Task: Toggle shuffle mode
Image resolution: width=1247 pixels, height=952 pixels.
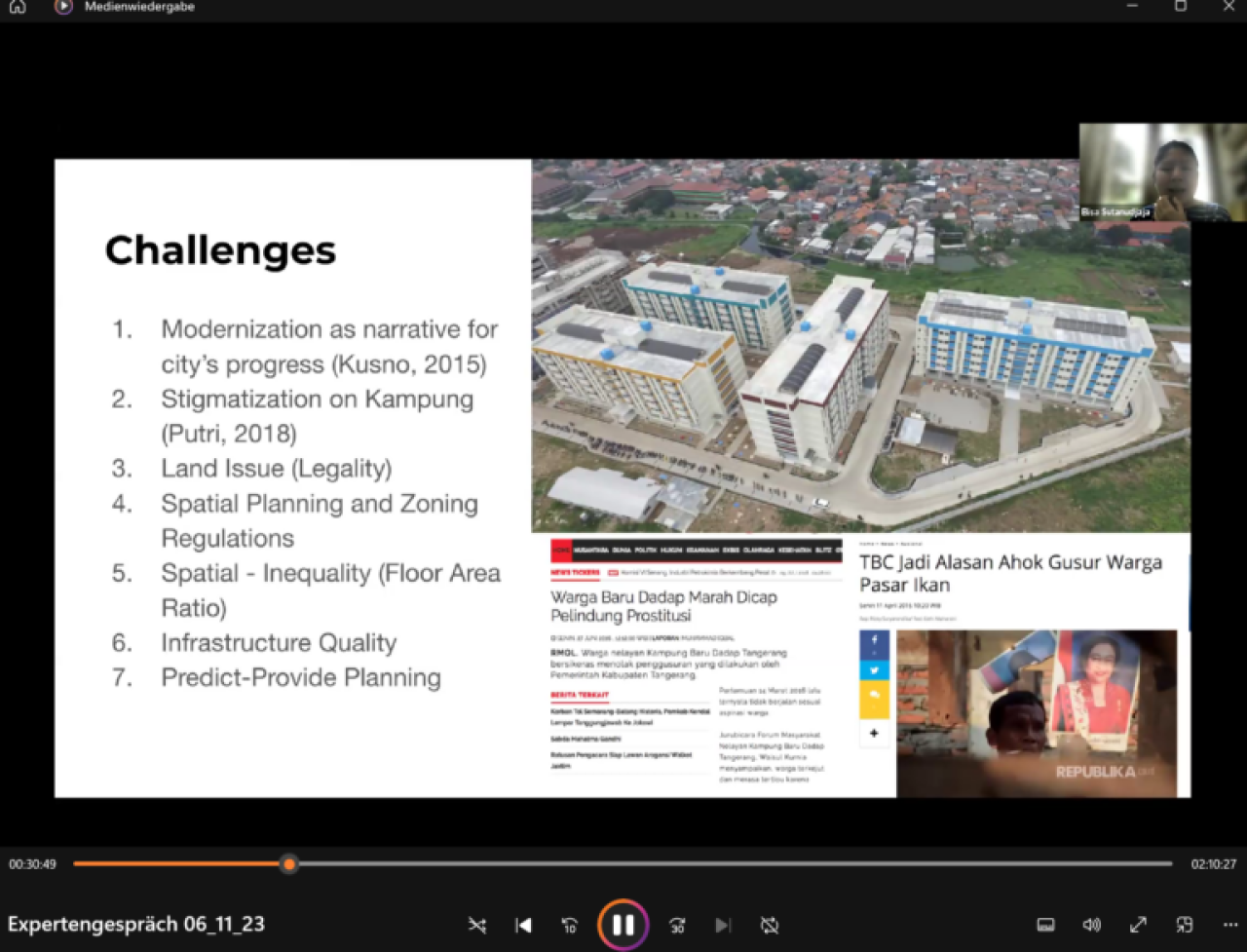Action: pyautogui.click(x=476, y=925)
